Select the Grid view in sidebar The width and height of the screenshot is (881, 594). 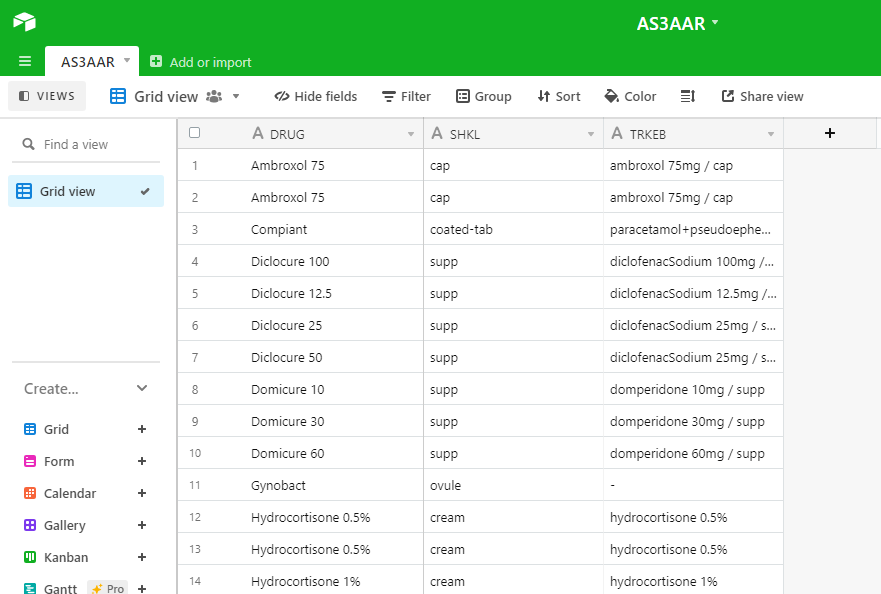pyautogui.click(x=86, y=191)
